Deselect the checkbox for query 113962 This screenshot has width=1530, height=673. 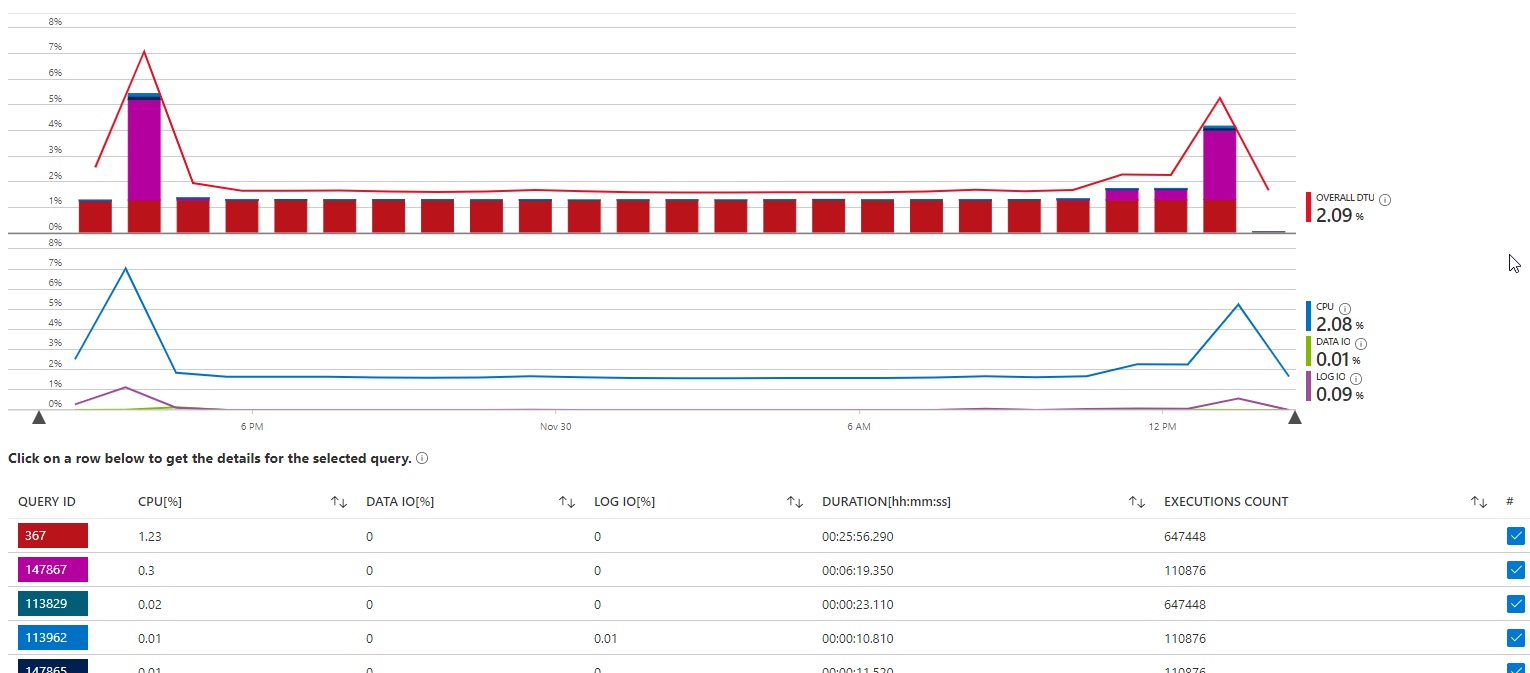tap(1516, 638)
